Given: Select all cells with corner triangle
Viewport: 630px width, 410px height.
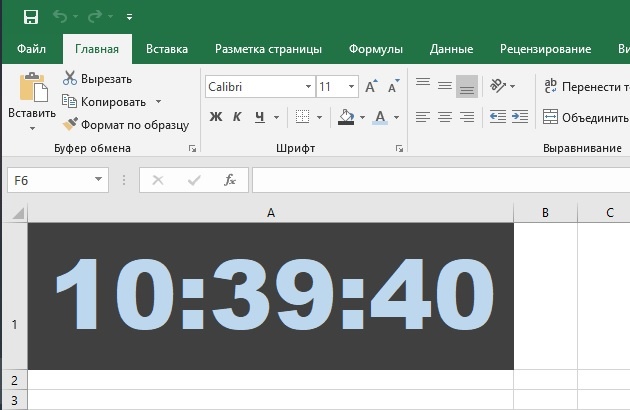Looking at the screenshot, I should click(17, 213).
